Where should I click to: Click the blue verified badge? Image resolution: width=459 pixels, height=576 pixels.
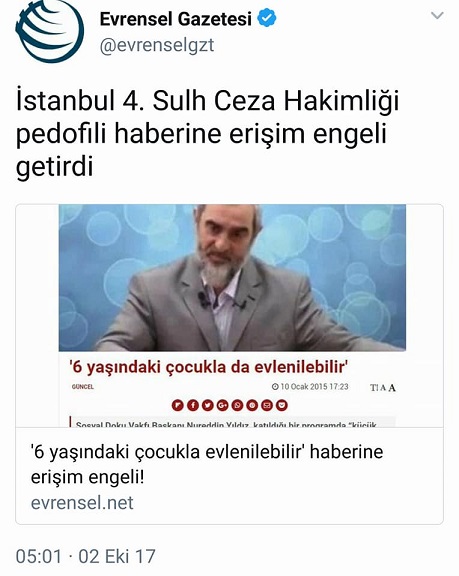267,18
